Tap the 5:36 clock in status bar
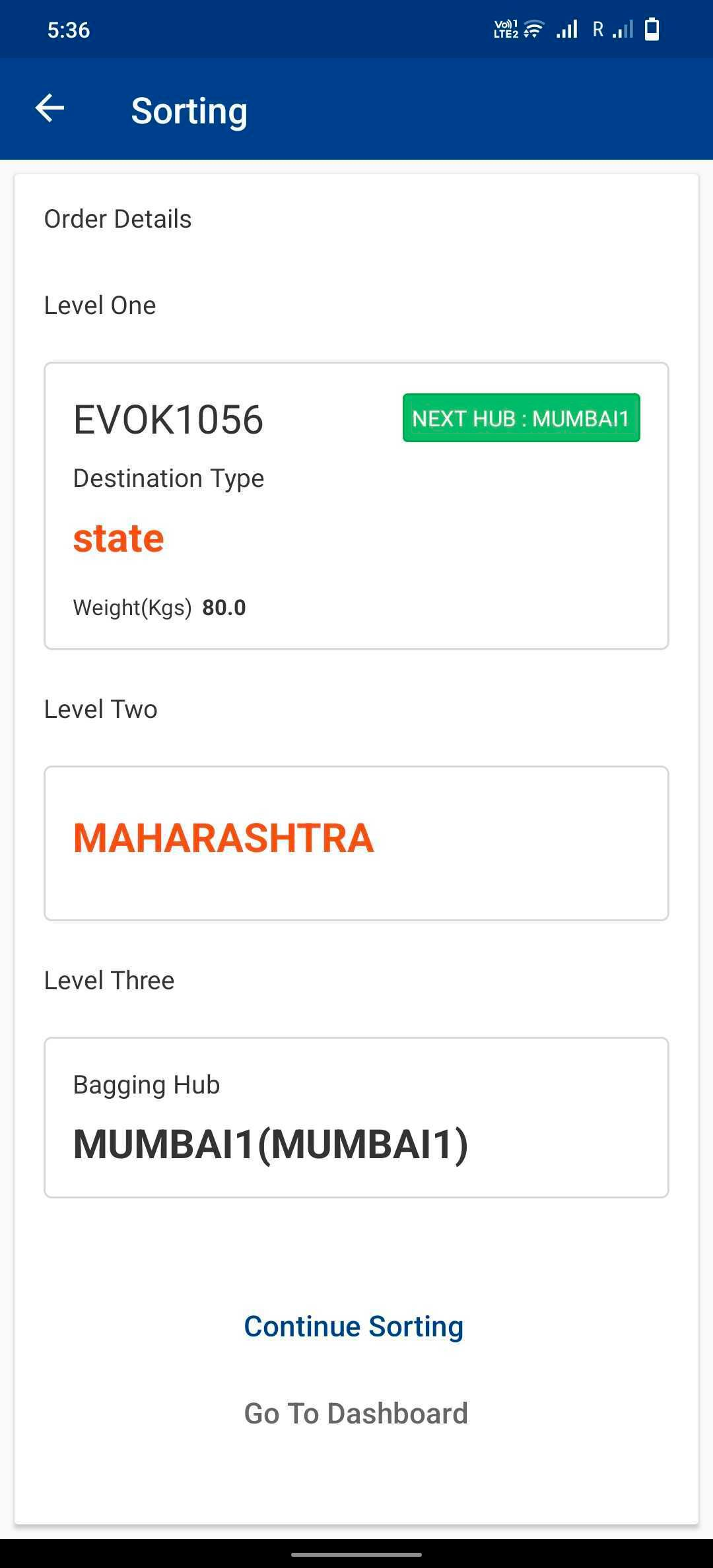The height and width of the screenshot is (1568, 713). [x=69, y=30]
